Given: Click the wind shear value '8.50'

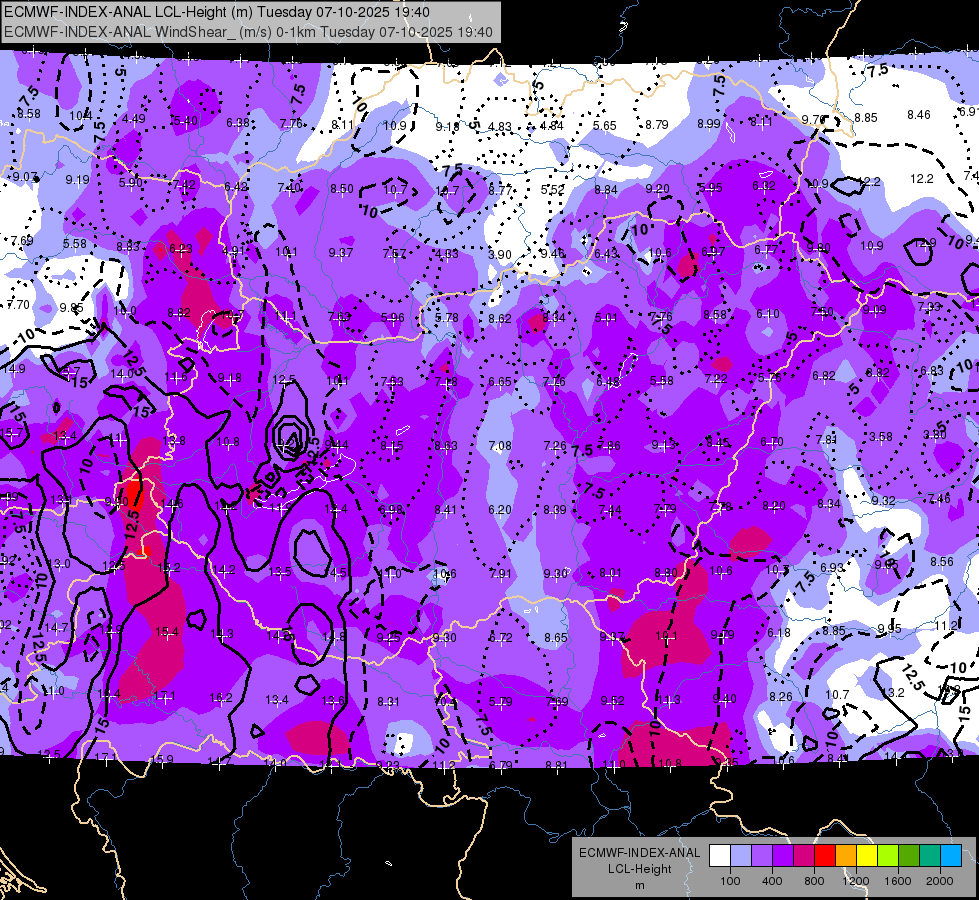Looking at the screenshot, I should (342, 189).
